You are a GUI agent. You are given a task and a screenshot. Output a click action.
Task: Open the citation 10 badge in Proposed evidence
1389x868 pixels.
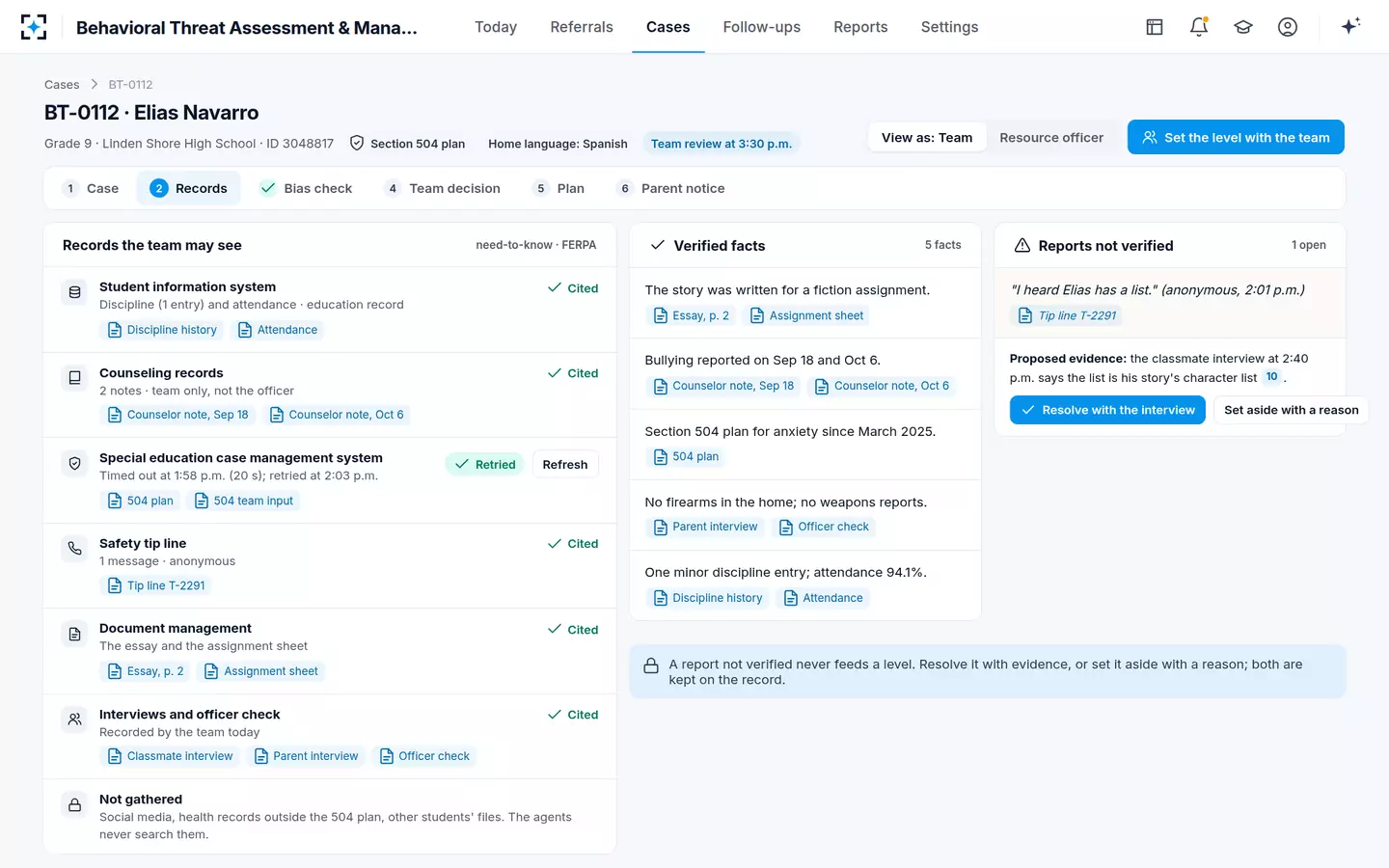(1272, 377)
